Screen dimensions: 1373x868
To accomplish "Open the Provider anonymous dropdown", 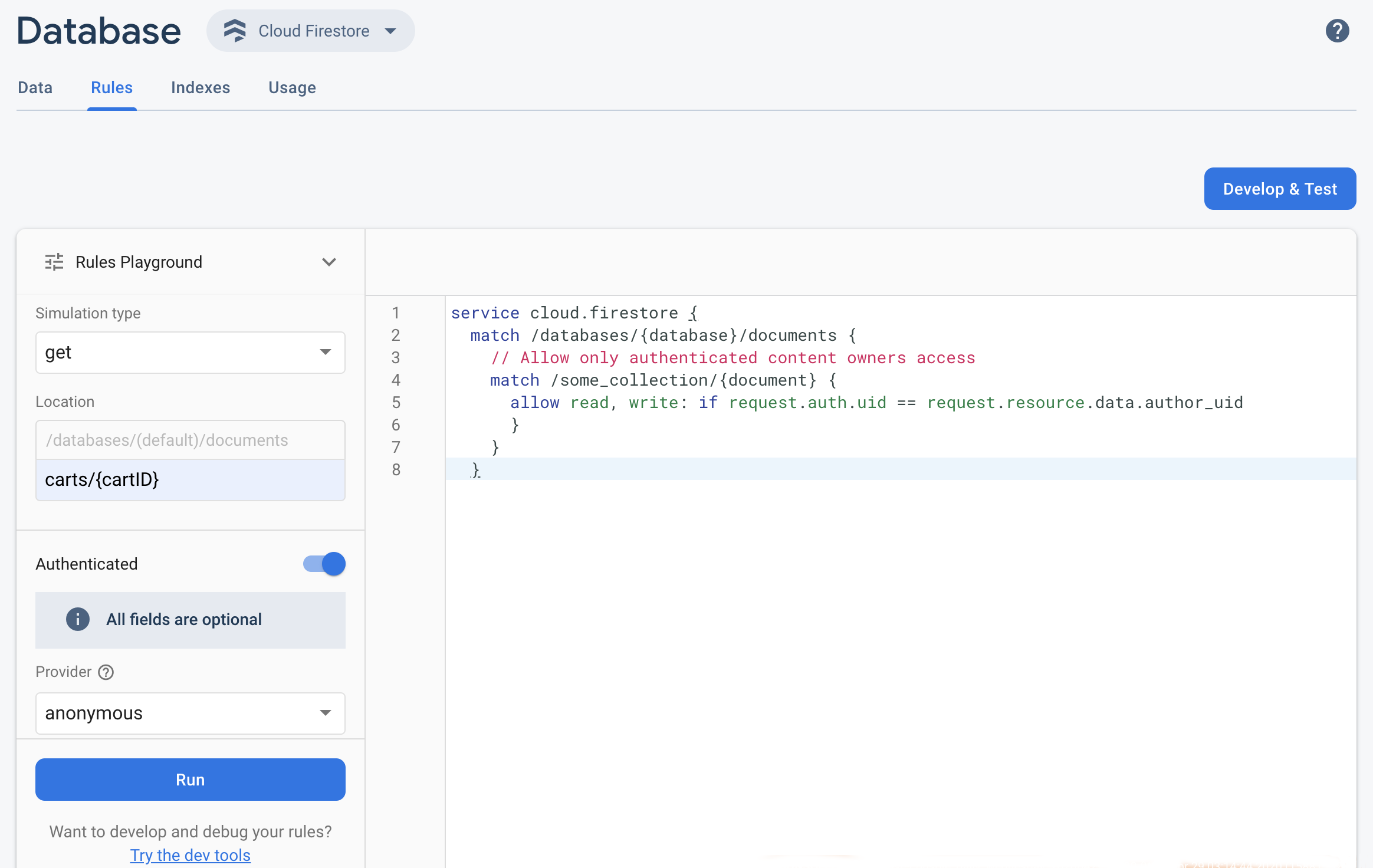I will (x=190, y=714).
